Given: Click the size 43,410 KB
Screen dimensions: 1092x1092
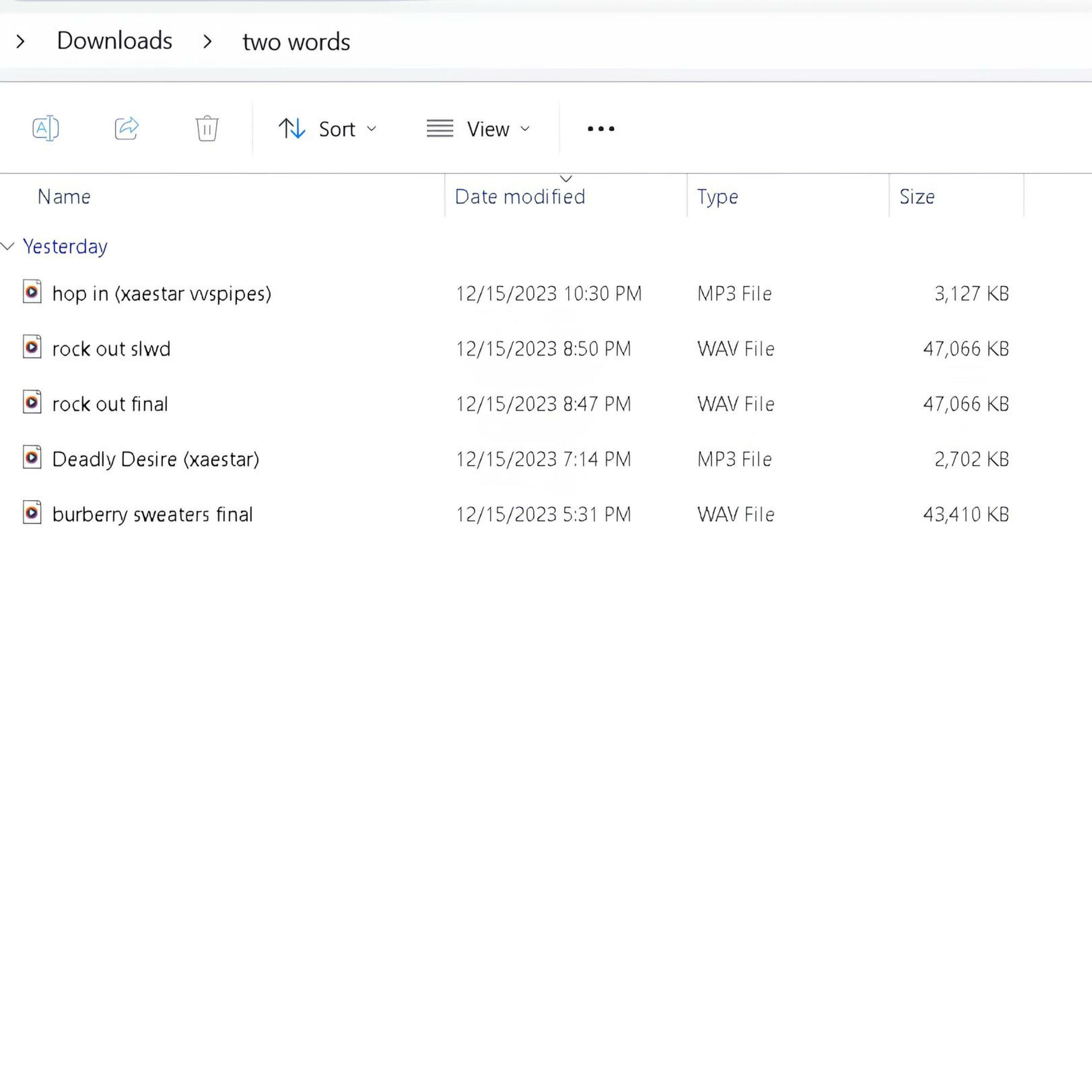Looking at the screenshot, I should coord(966,514).
